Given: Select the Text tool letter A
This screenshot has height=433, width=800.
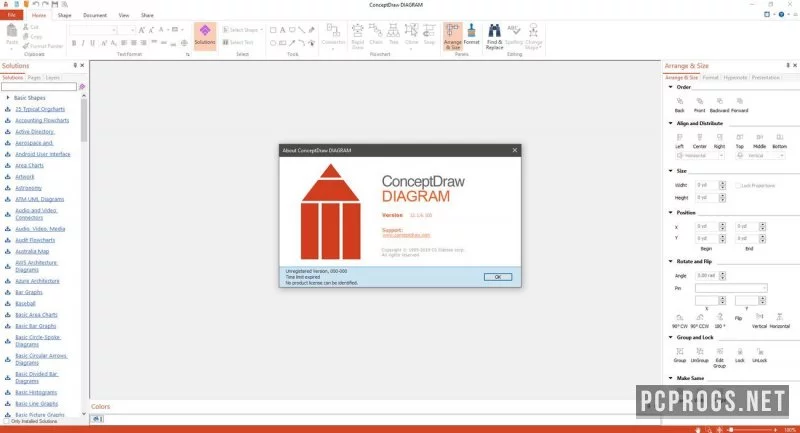Looking at the screenshot, I should tap(282, 30).
